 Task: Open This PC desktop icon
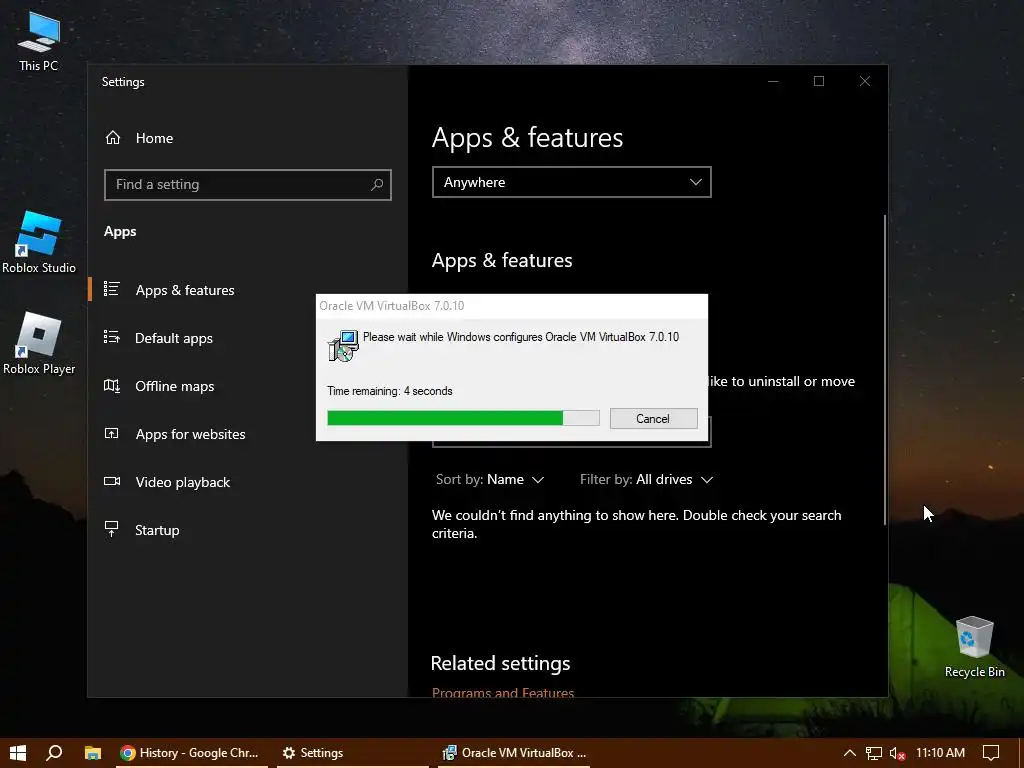tap(39, 42)
